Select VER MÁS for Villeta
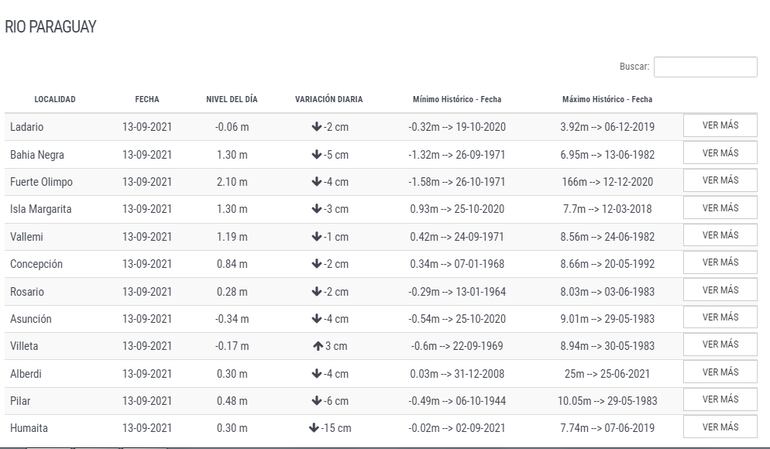Image resolution: width=770 pixels, height=449 pixels. click(x=720, y=345)
